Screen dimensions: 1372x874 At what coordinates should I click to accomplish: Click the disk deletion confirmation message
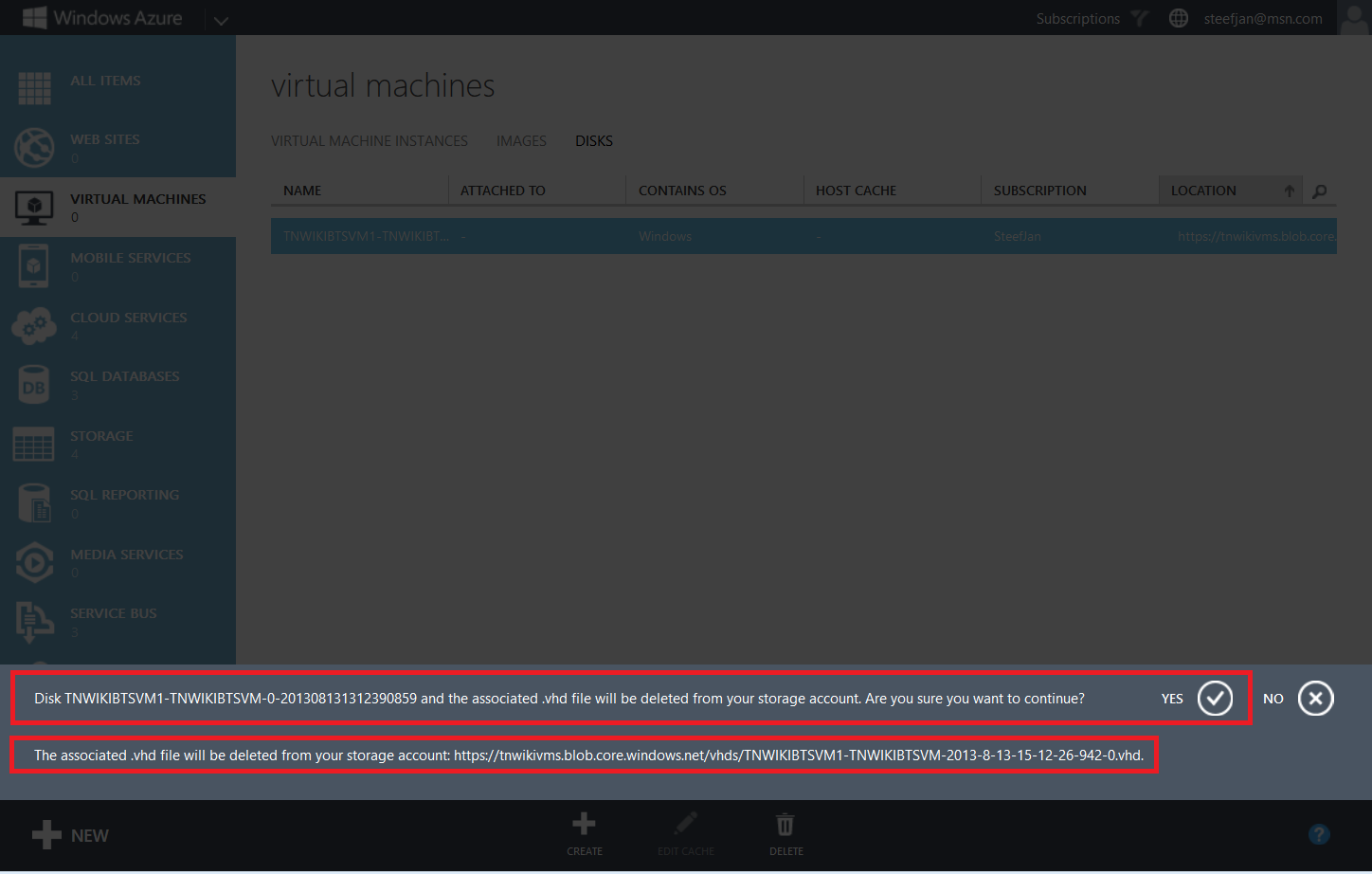[x=559, y=699]
